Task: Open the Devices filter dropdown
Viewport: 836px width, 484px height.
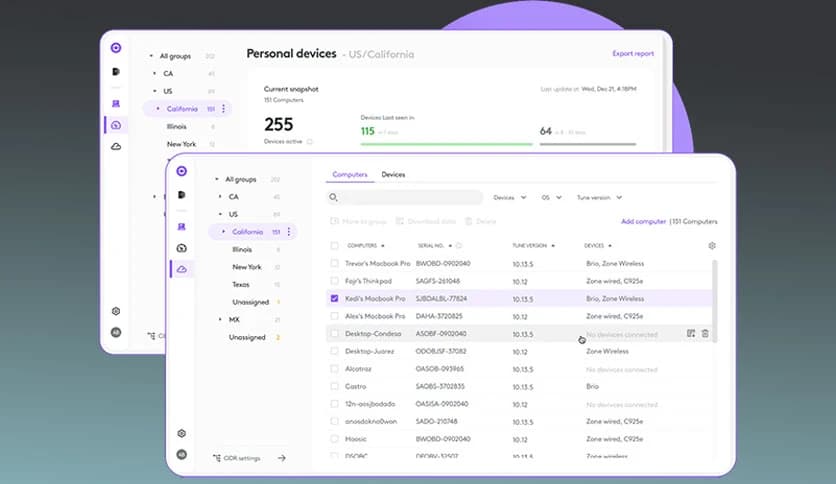Action: pyautogui.click(x=509, y=198)
